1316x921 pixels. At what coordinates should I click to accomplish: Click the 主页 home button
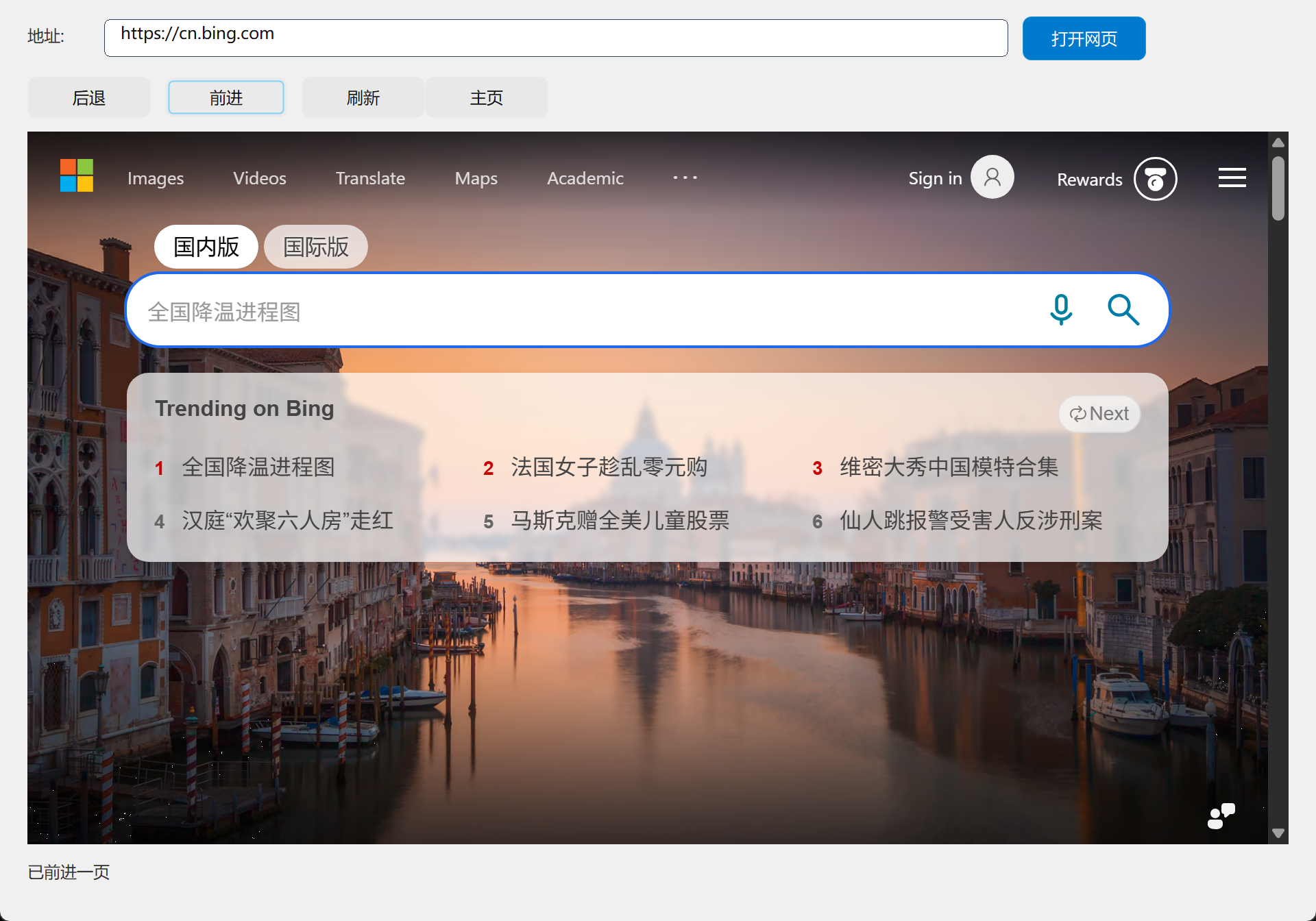487,97
